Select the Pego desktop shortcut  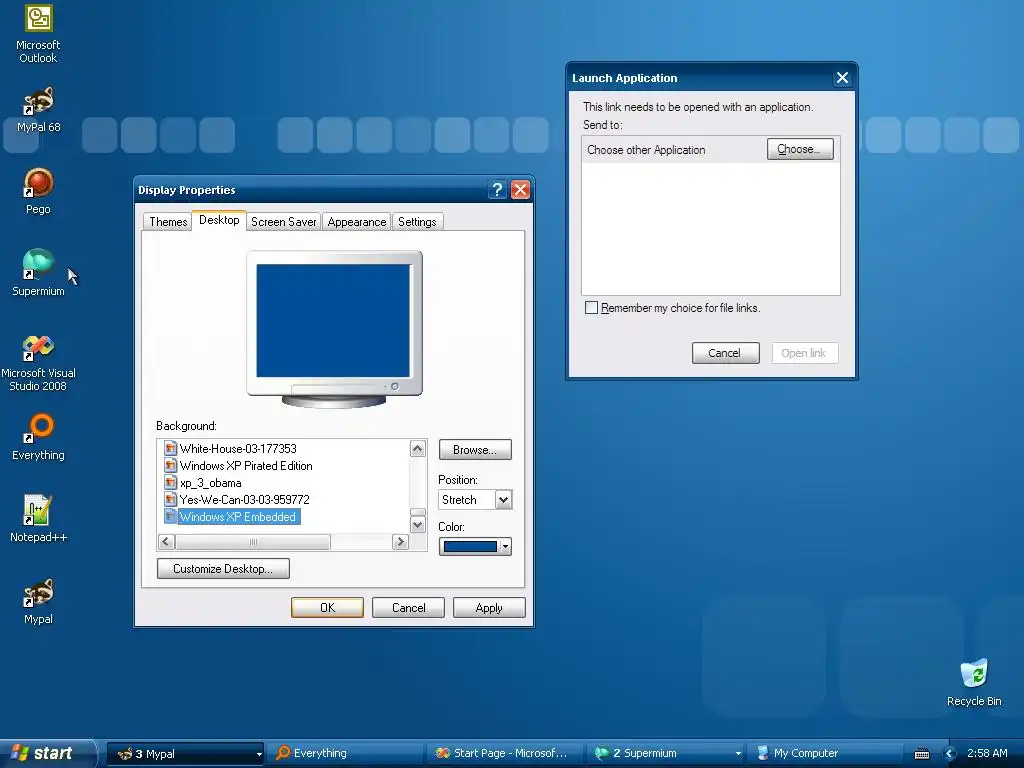[x=38, y=191]
